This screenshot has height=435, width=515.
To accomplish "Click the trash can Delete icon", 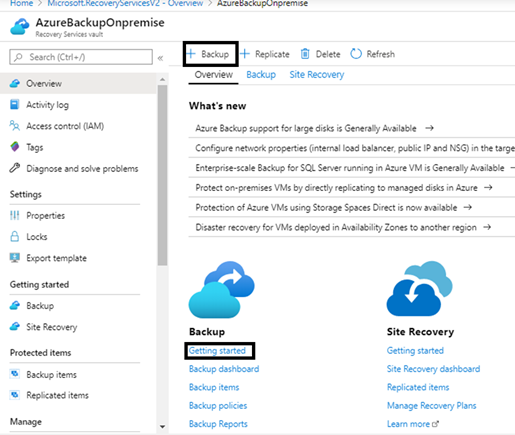I will tap(305, 54).
